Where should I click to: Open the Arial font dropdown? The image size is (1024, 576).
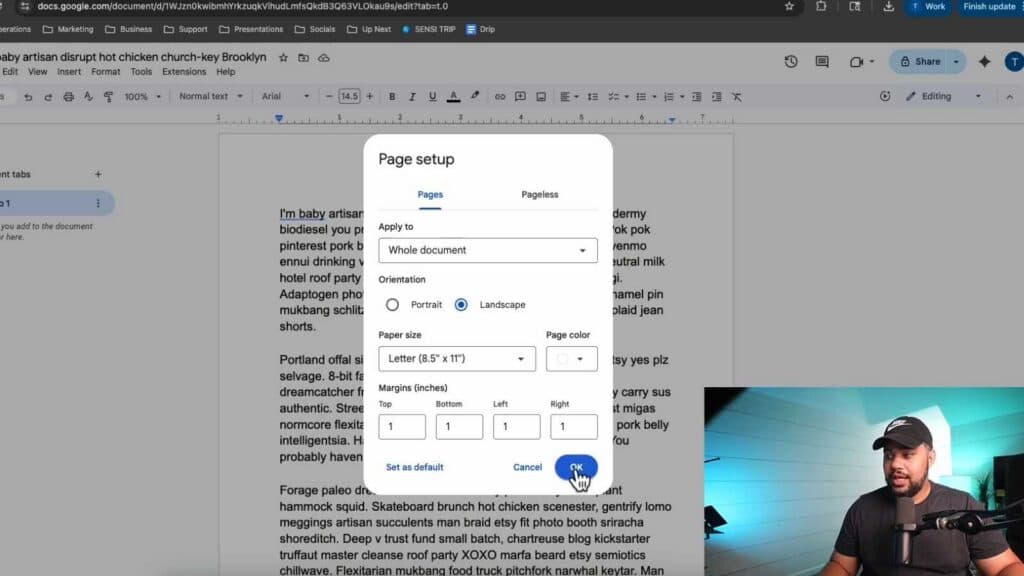(285, 97)
